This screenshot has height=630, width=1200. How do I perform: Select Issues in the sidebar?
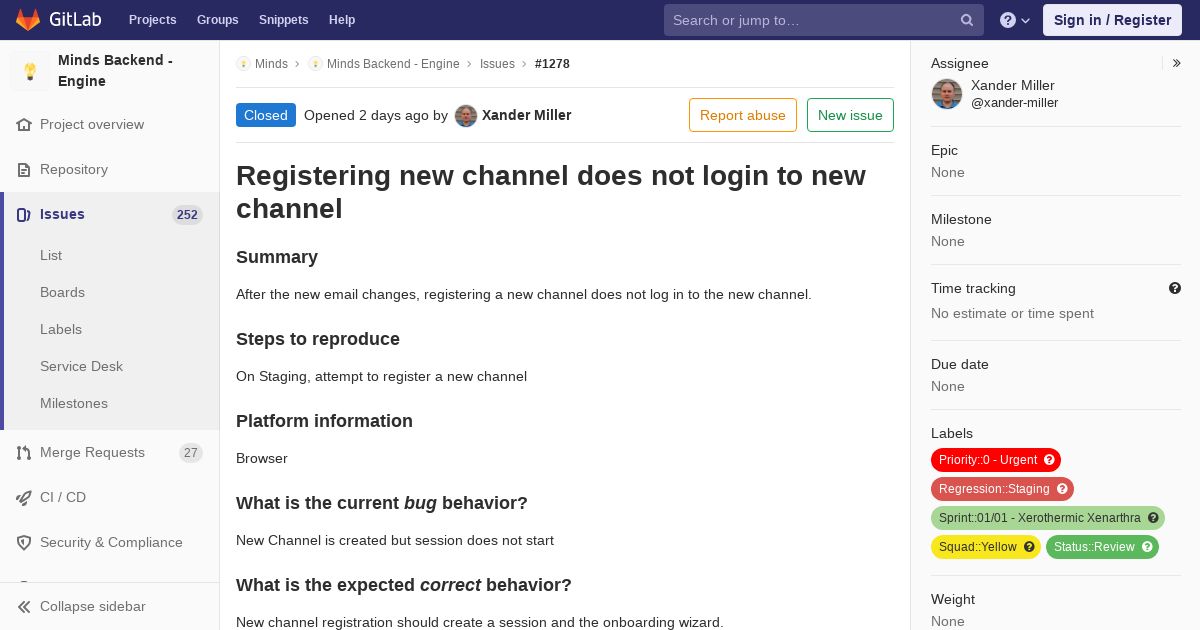(x=62, y=215)
